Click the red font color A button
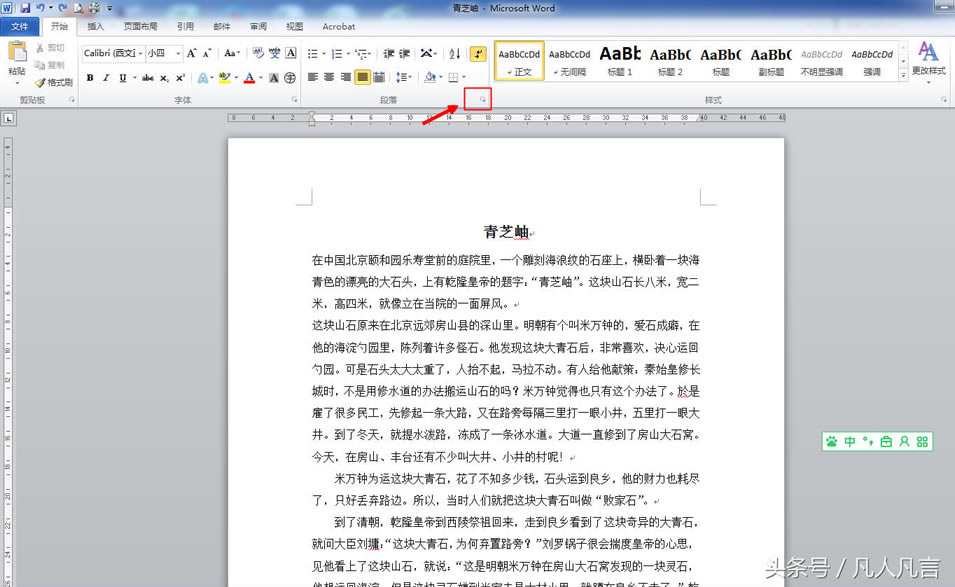The image size is (955, 587). 247,78
